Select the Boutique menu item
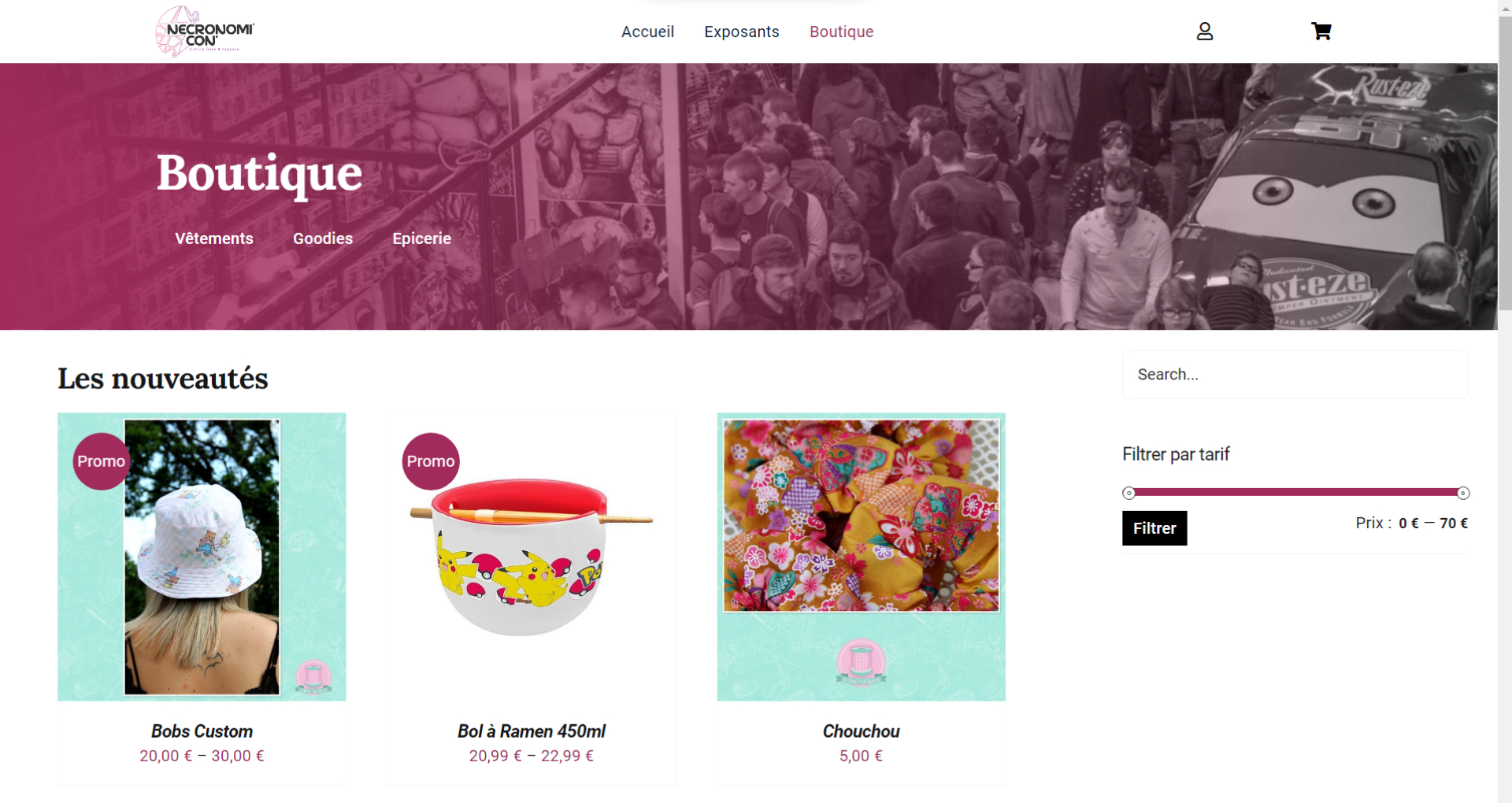This screenshot has width=1512, height=803. pyautogui.click(x=841, y=31)
